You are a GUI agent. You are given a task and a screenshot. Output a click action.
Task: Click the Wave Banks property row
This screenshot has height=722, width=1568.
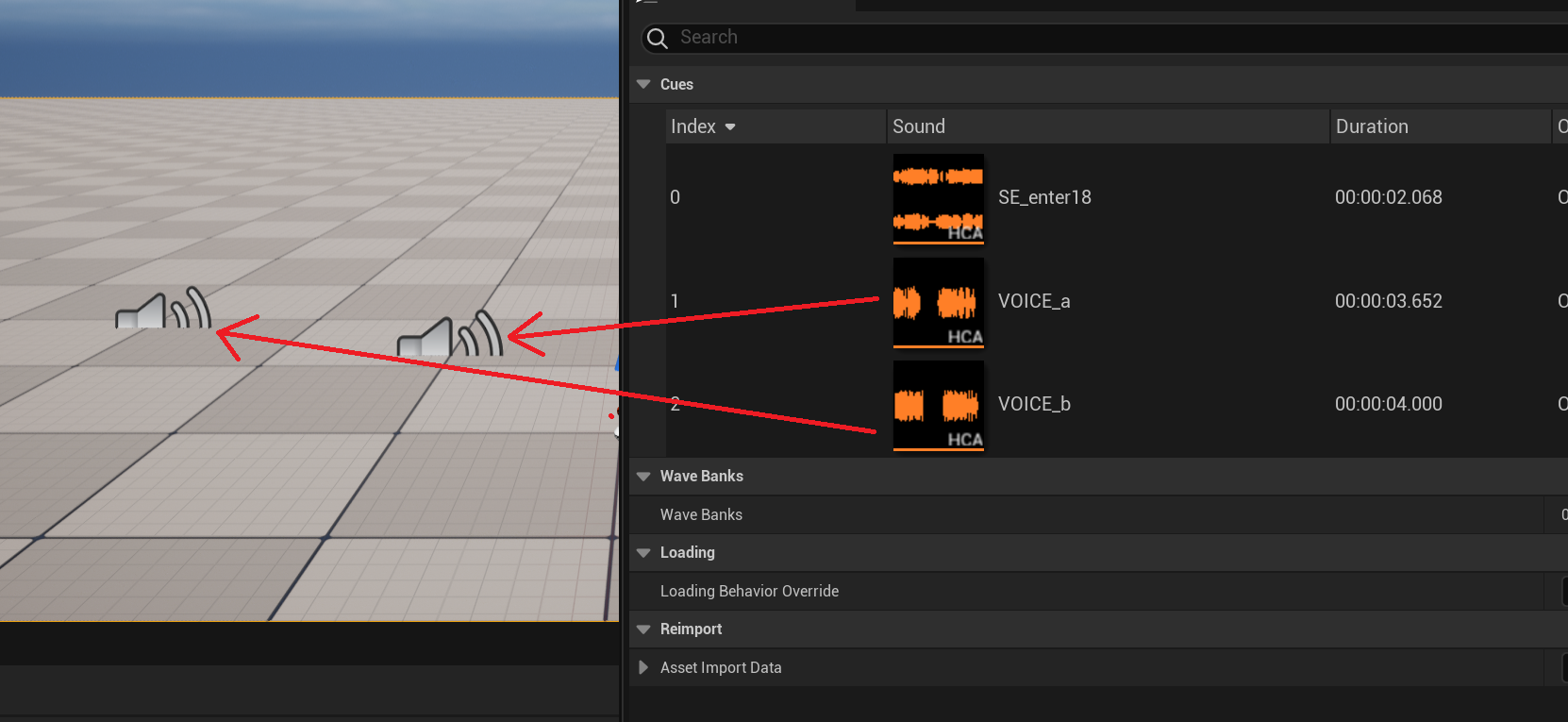point(701,514)
